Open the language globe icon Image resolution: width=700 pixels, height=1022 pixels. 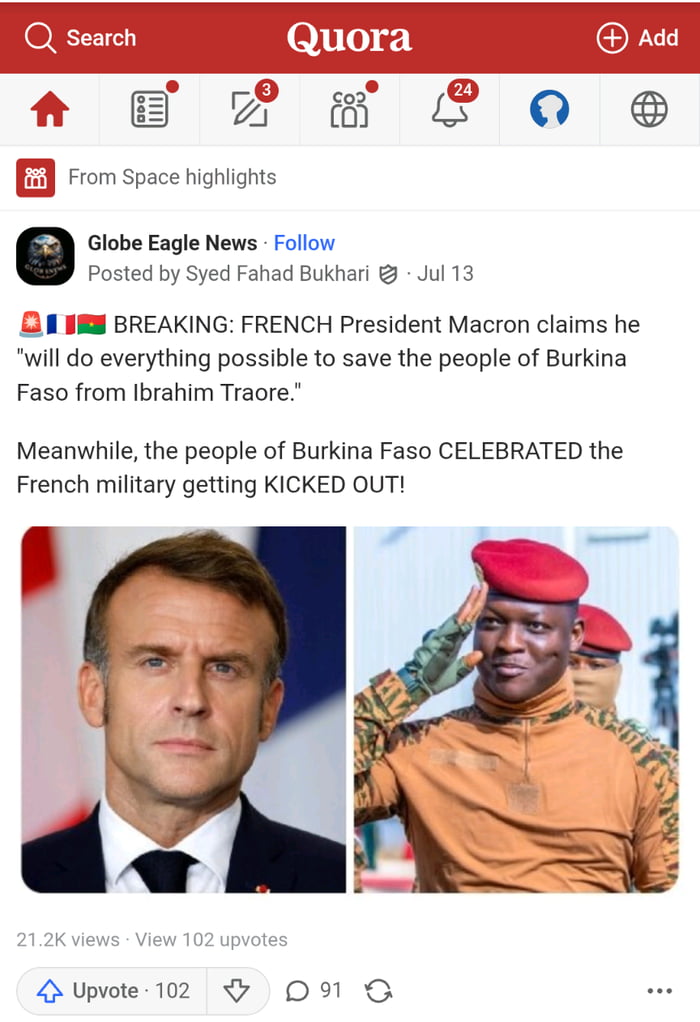[649, 110]
